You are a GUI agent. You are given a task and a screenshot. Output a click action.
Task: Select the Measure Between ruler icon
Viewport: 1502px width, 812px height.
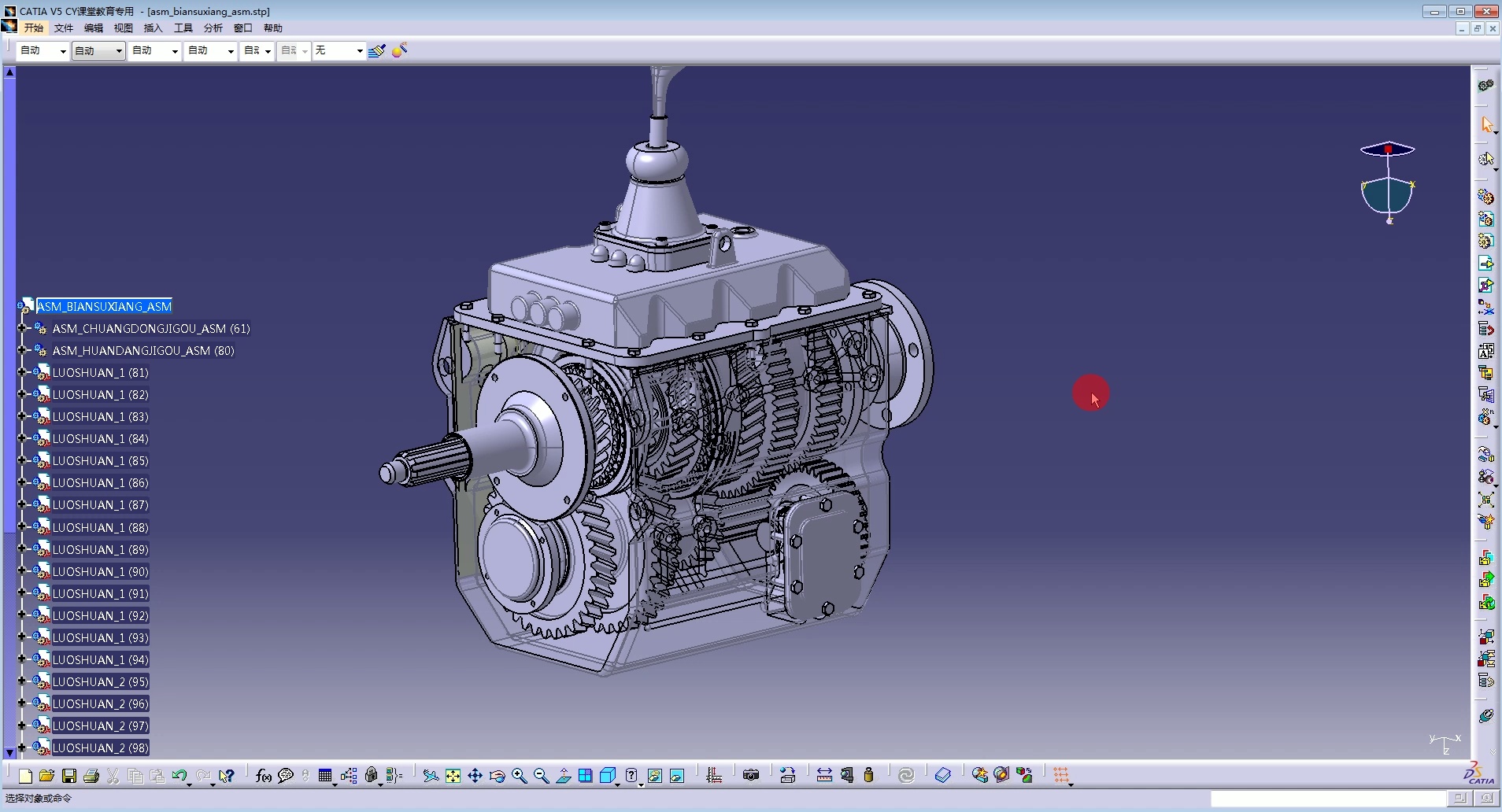click(824, 776)
